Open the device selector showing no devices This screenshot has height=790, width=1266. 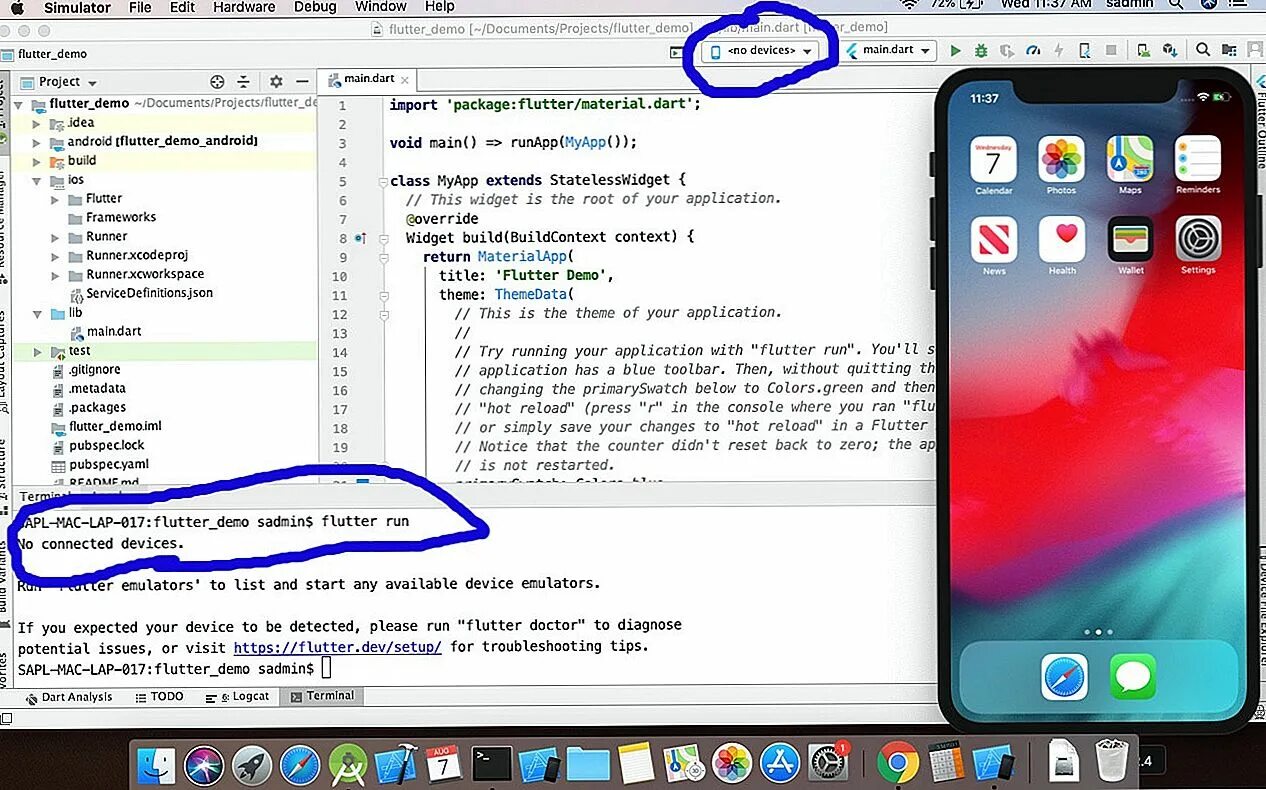pos(761,50)
